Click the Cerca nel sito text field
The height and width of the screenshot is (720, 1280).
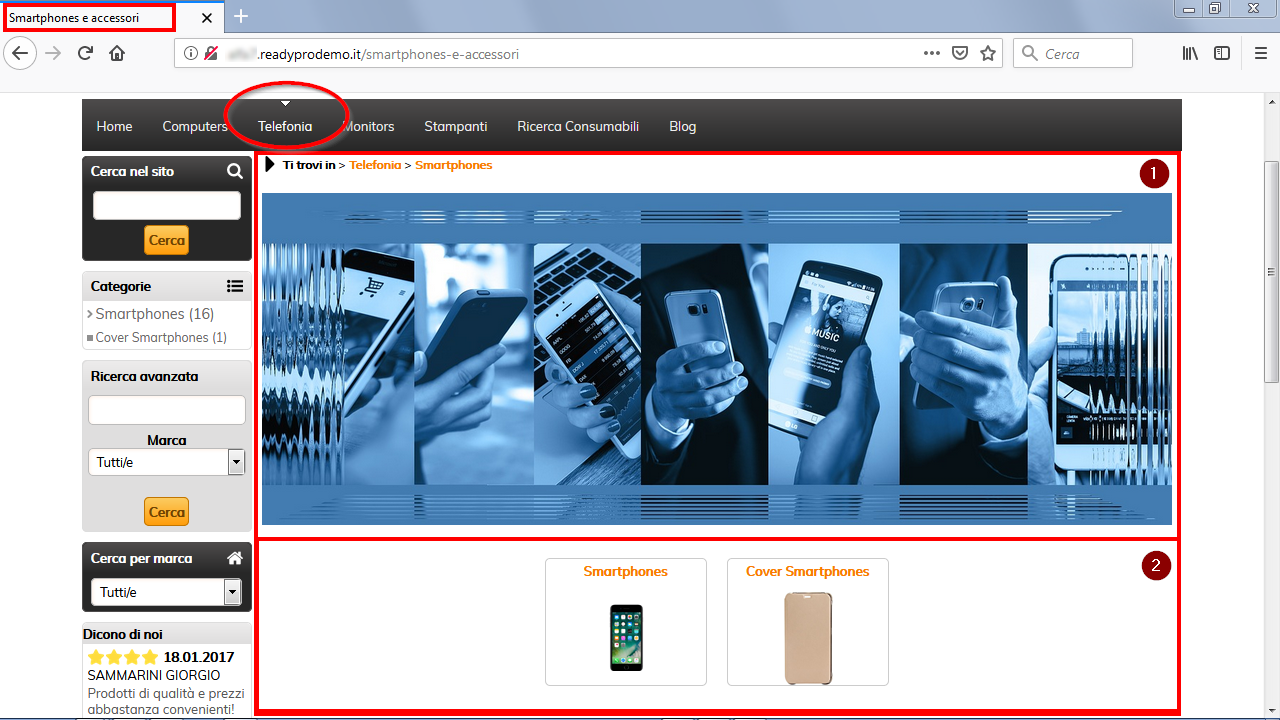tap(167, 205)
